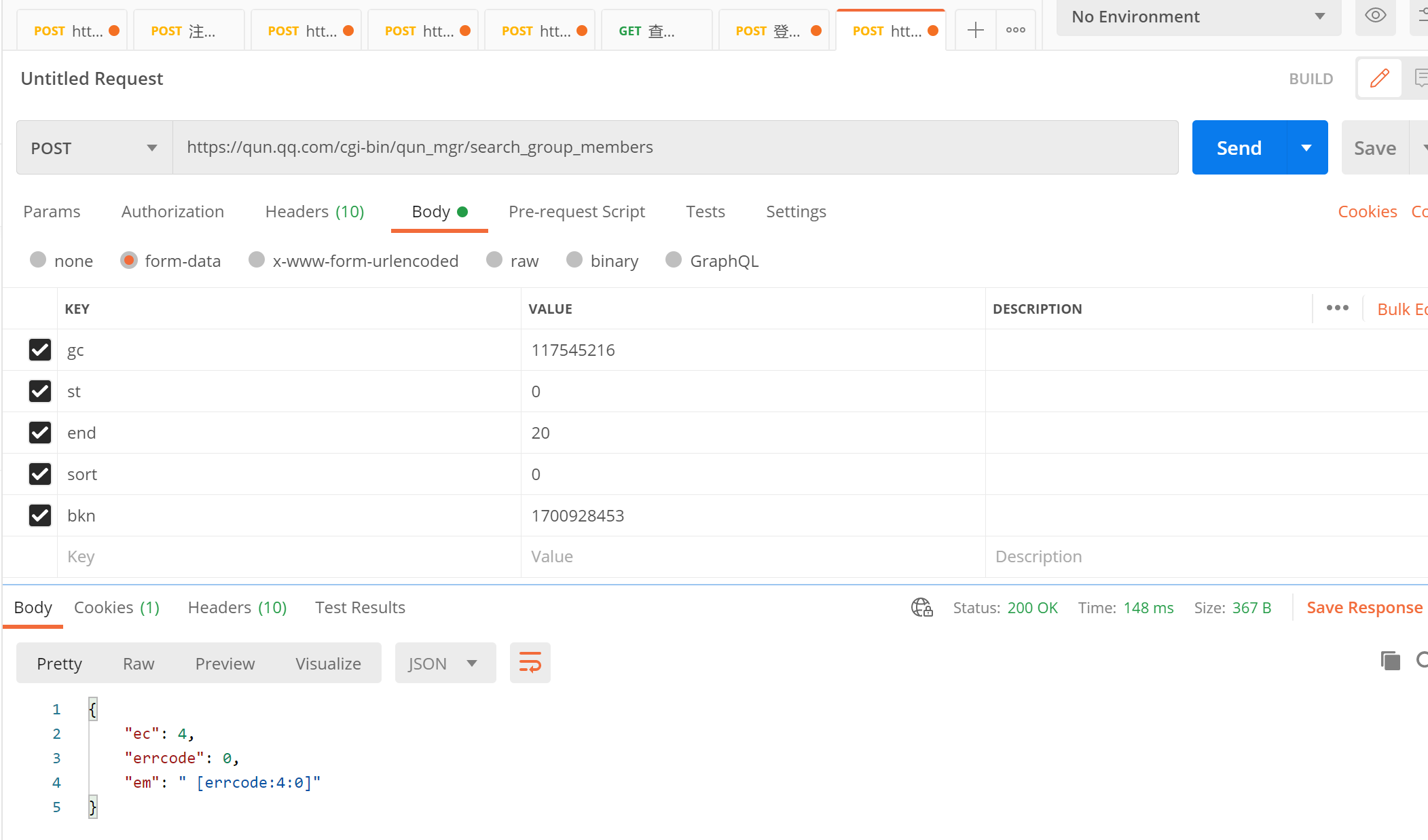Open form-data table three-dots options
The height and width of the screenshot is (840, 1428).
[x=1337, y=308]
